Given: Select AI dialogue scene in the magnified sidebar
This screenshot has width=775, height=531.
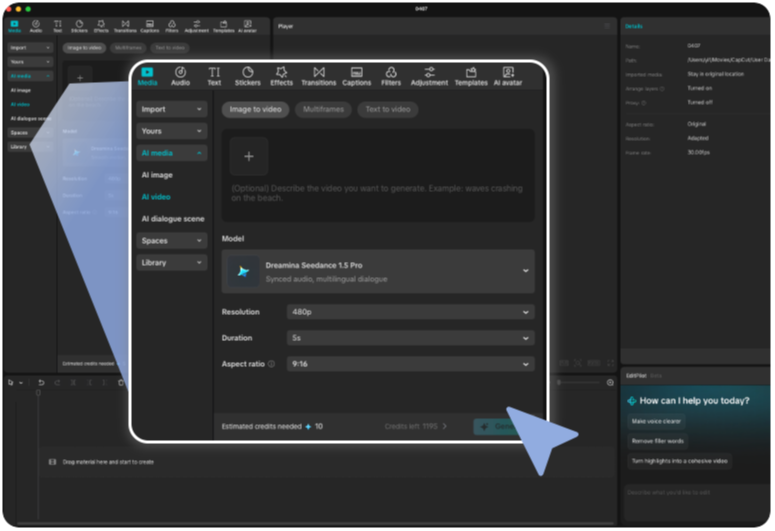Looking at the screenshot, I should point(173,219).
